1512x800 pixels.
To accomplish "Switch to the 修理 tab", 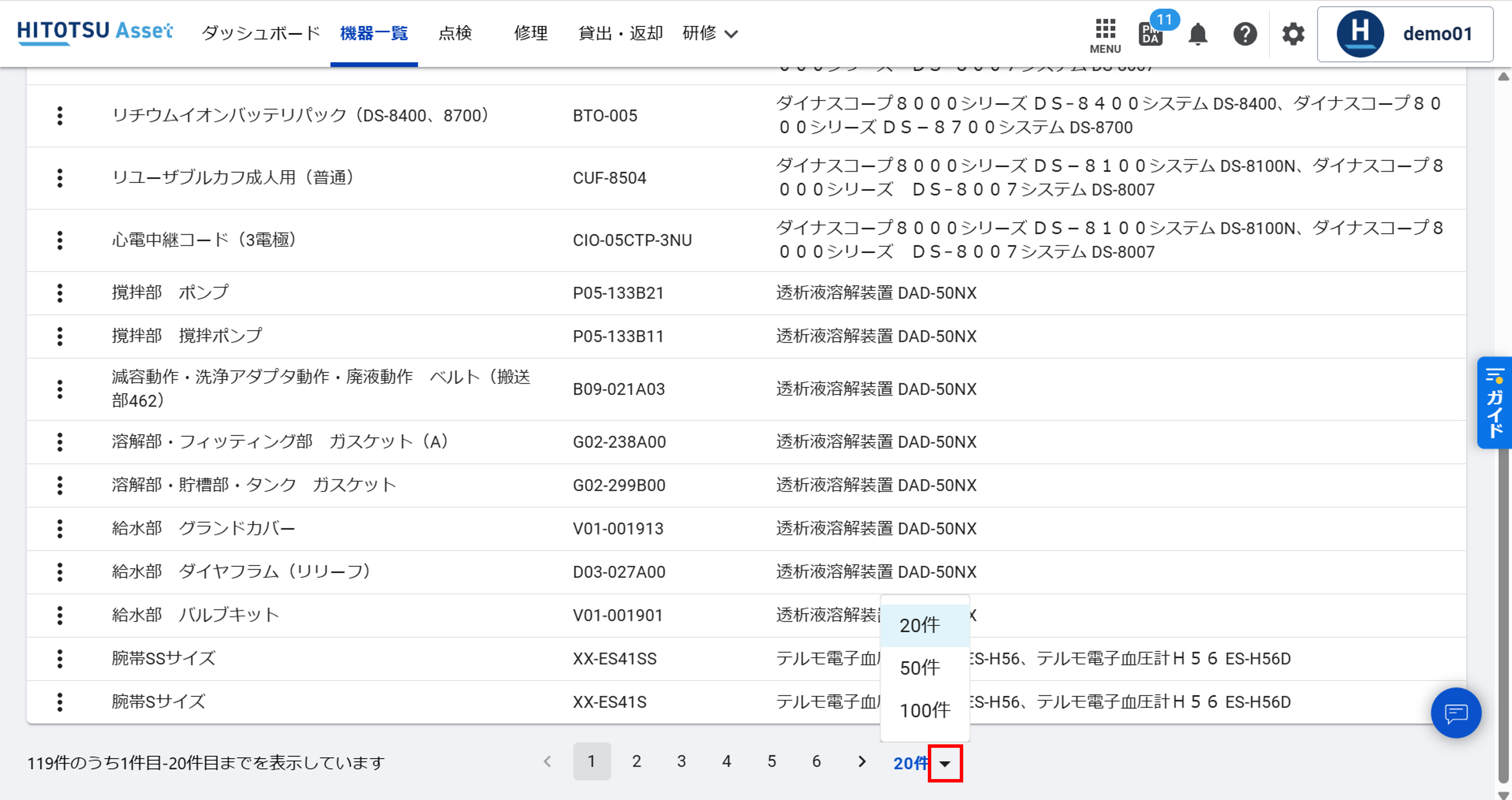I will point(531,33).
